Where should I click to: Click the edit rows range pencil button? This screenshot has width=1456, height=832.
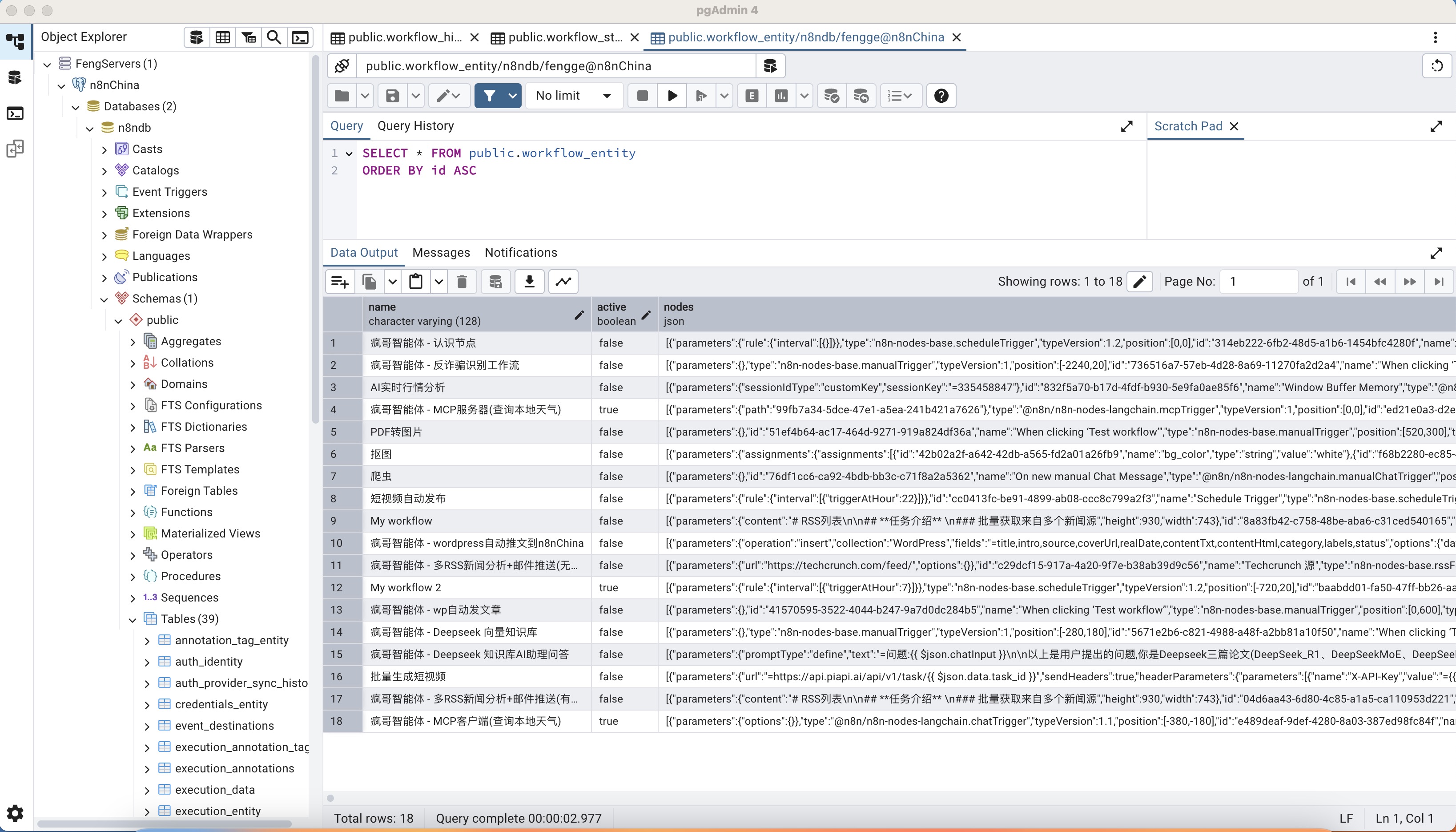[1140, 282]
